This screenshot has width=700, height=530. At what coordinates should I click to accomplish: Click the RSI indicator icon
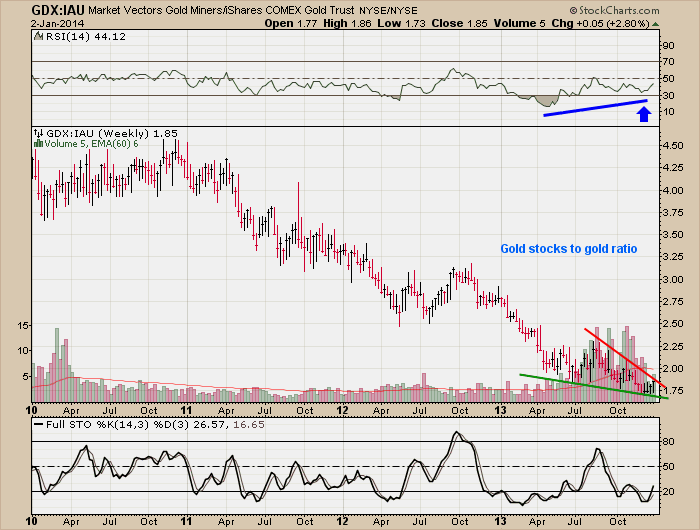[x=39, y=36]
